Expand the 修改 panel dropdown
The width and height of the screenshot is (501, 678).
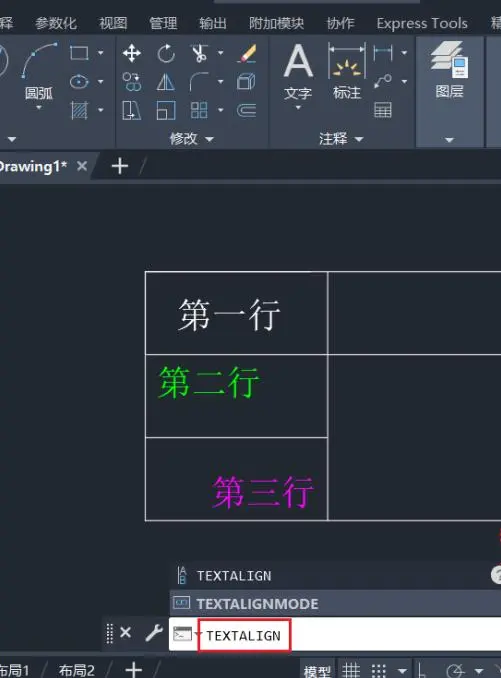(x=209, y=139)
